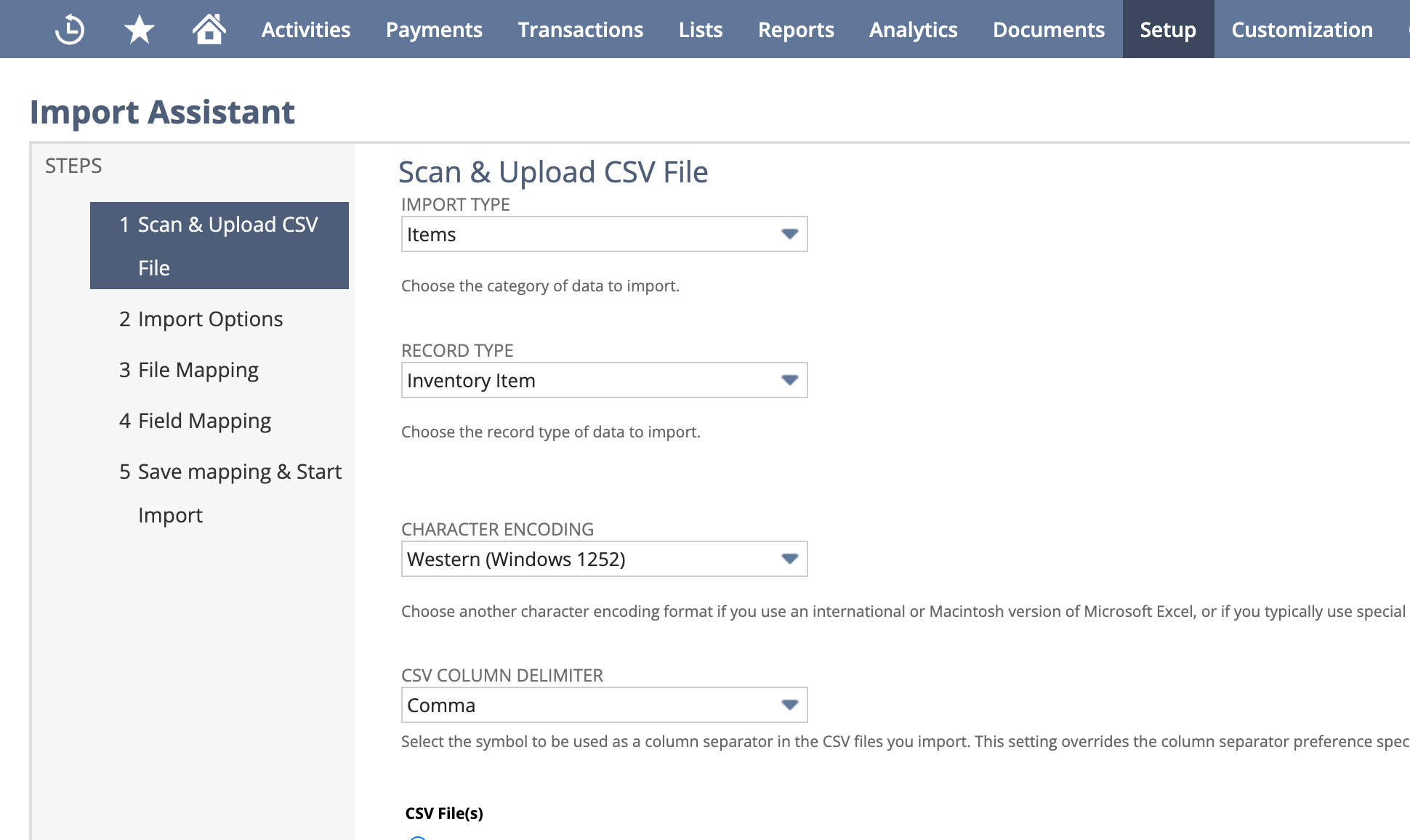Open the Import Type dropdown arrow

(789, 234)
